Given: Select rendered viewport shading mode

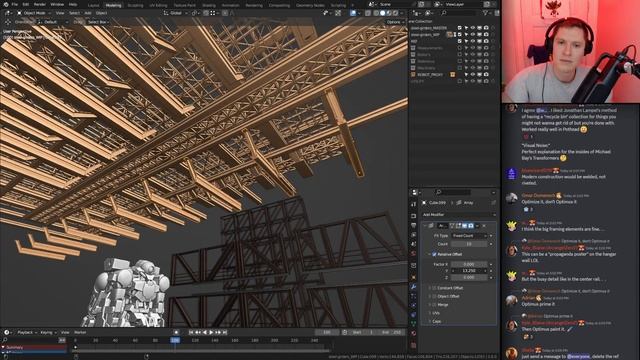Looking at the screenshot, I should coord(396,13).
